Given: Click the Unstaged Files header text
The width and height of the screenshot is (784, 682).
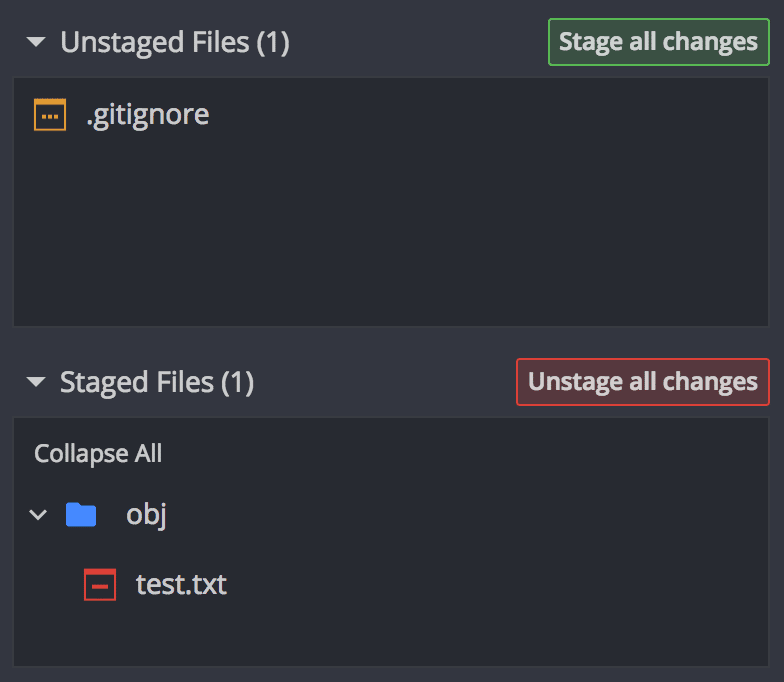Looking at the screenshot, I should [x=150, y=42].
